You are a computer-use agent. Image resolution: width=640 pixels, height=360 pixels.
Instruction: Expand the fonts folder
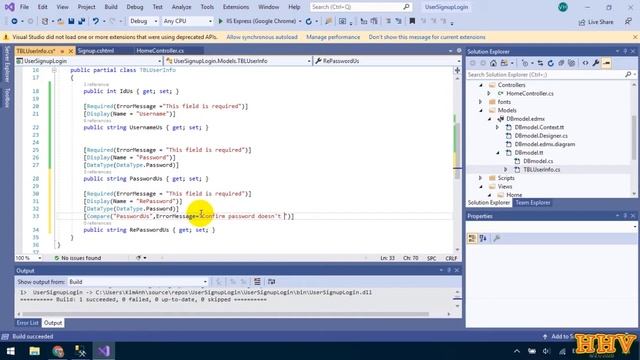pyautogui.click(x=481, y=102)
